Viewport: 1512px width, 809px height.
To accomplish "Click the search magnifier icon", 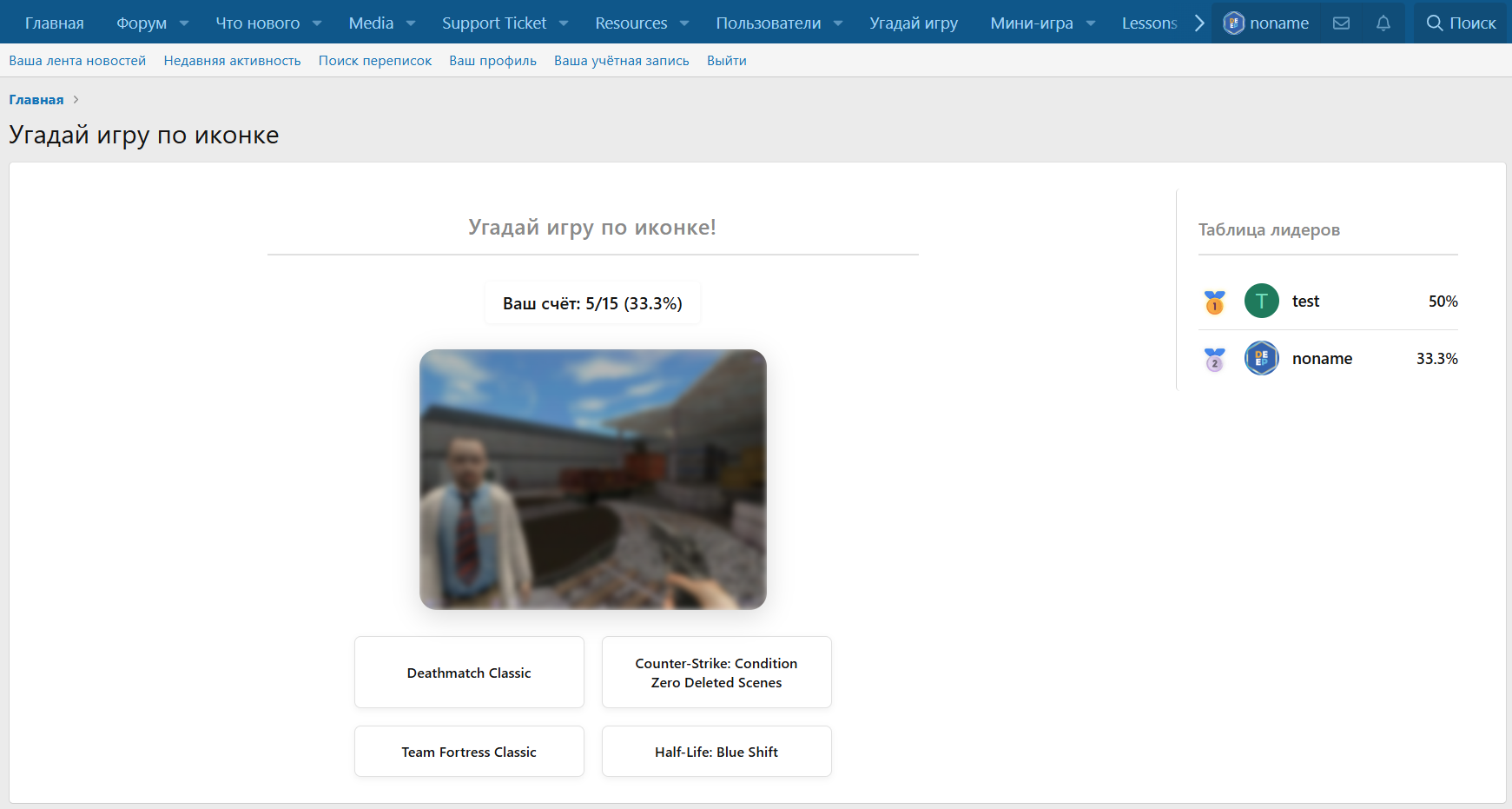I will coord(1435,23).
